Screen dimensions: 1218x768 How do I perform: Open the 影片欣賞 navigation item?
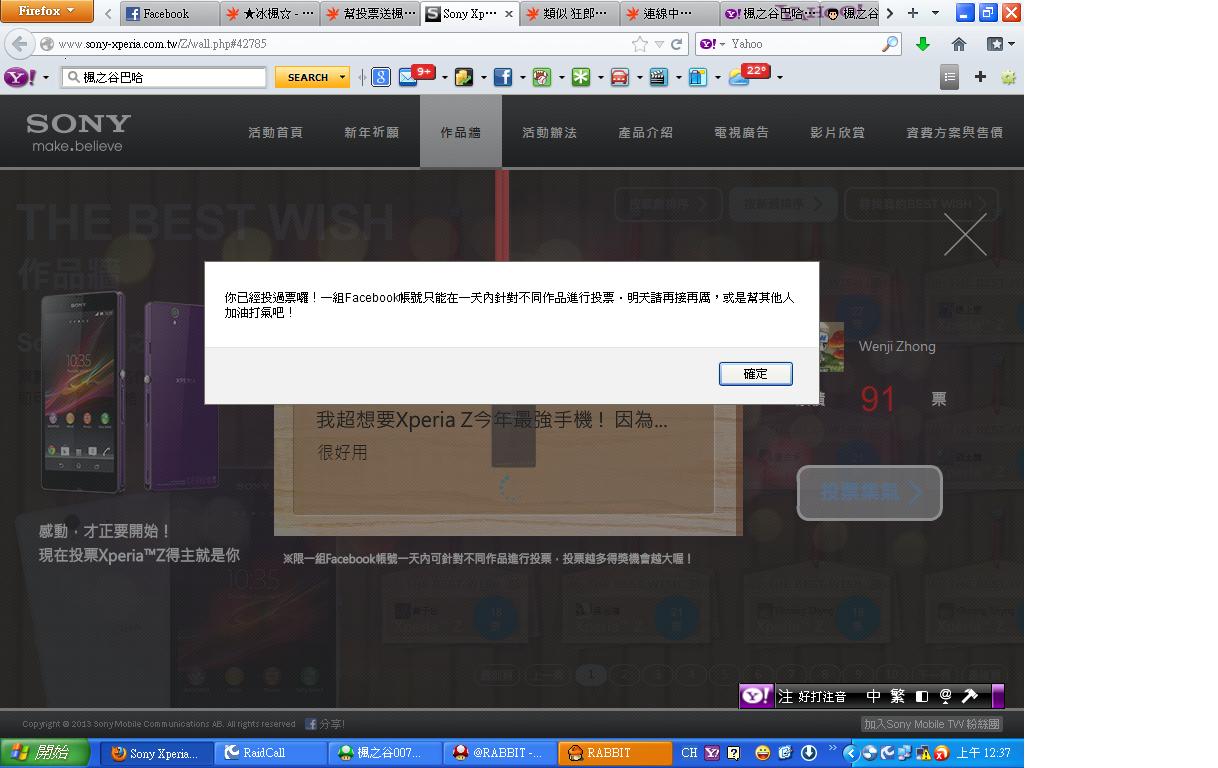click(837, 132)
